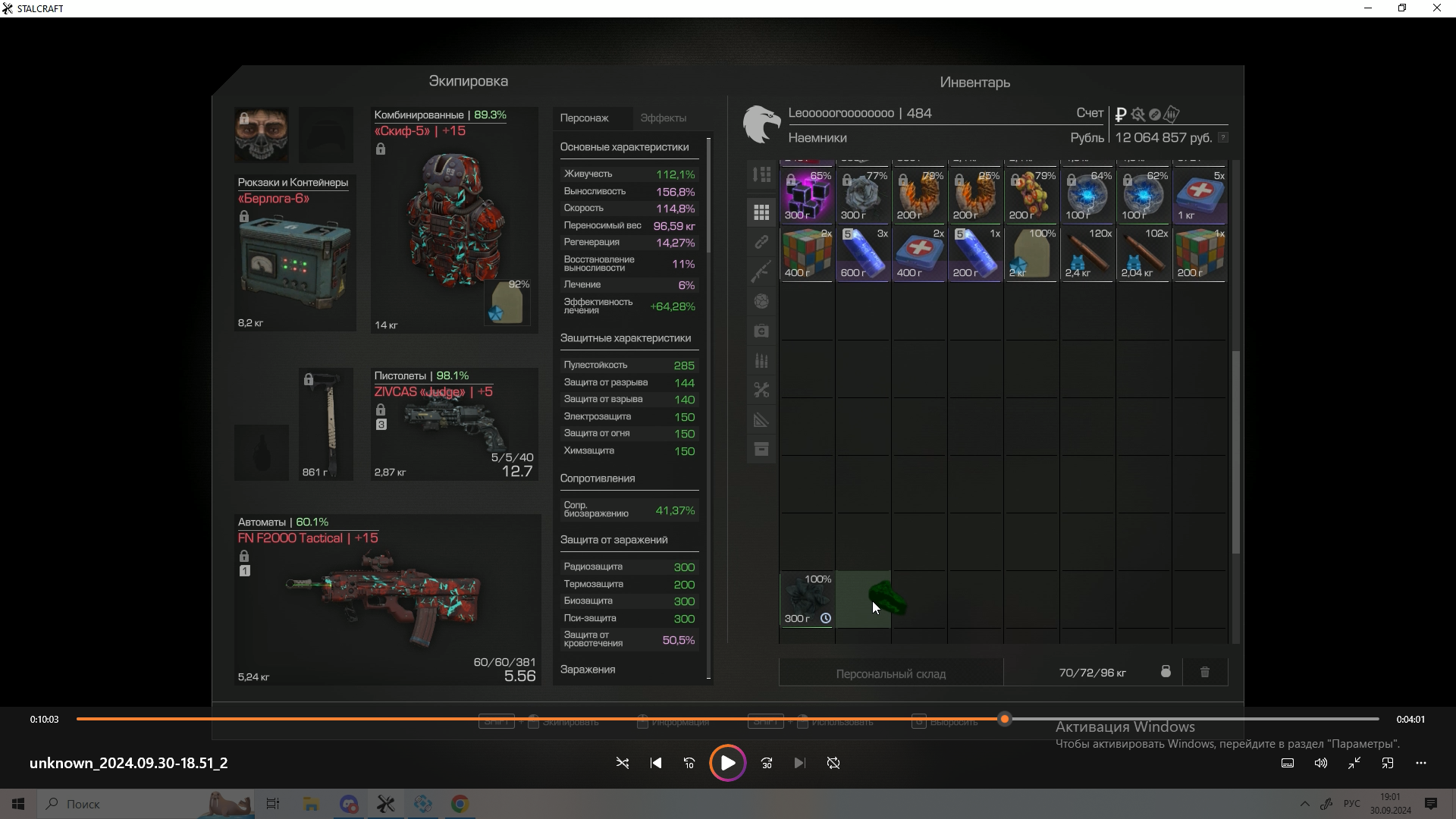The width and height of the screenshot is (1456, 819).
Task: Click the question mark help by balance
Action: click(1222, 137)
